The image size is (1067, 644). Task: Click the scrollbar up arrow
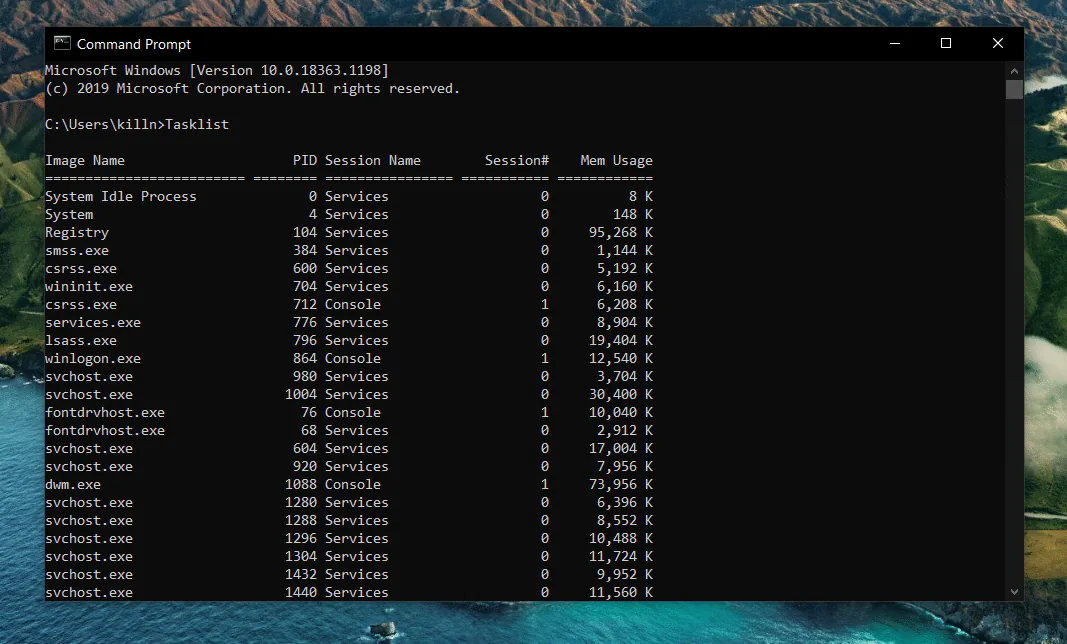point(1014,71)
